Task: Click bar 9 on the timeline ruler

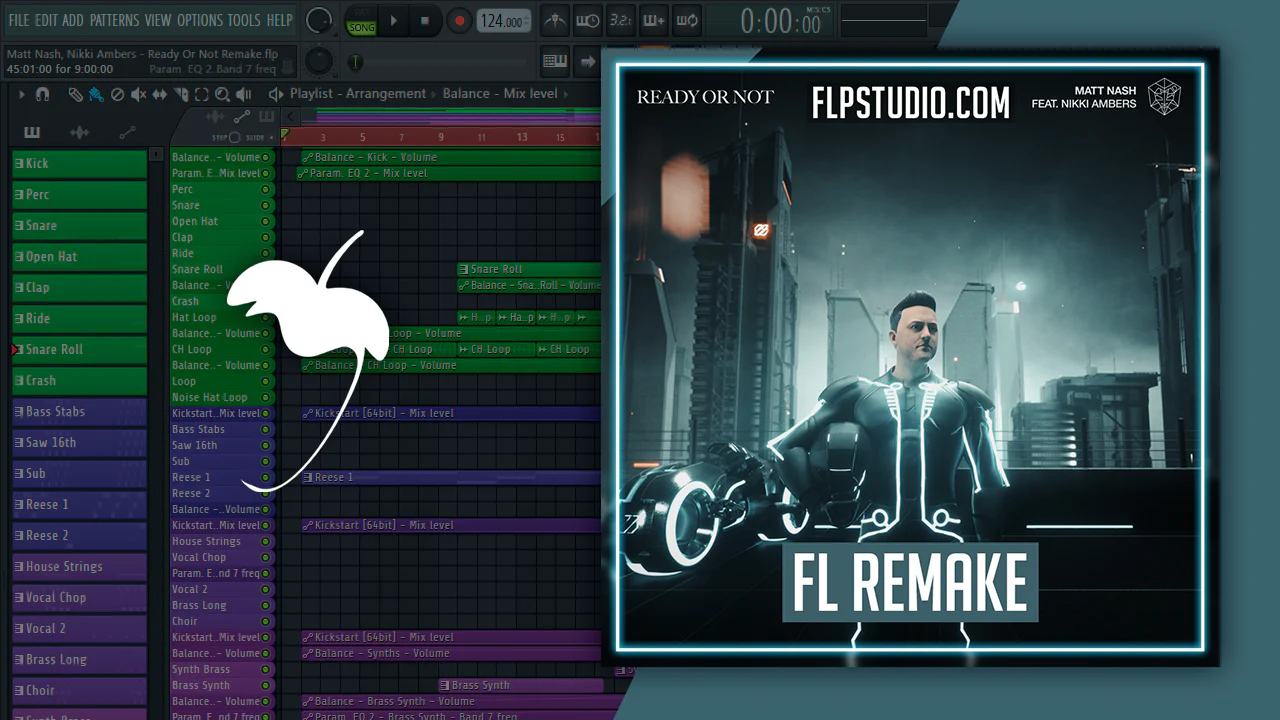Action: pyautogui.click(x=440, y=137)
